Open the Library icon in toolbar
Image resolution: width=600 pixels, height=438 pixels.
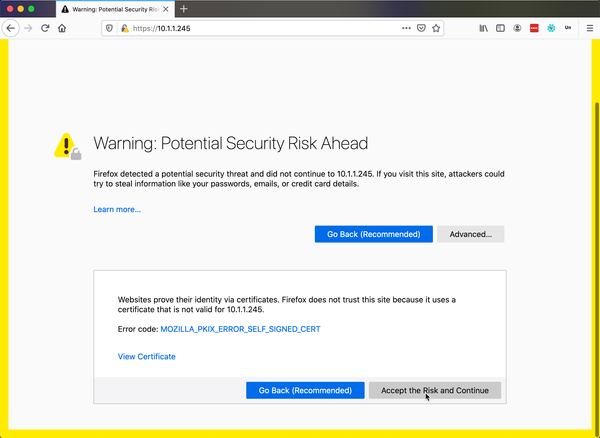pyautogui.click(x=484, y=28)
